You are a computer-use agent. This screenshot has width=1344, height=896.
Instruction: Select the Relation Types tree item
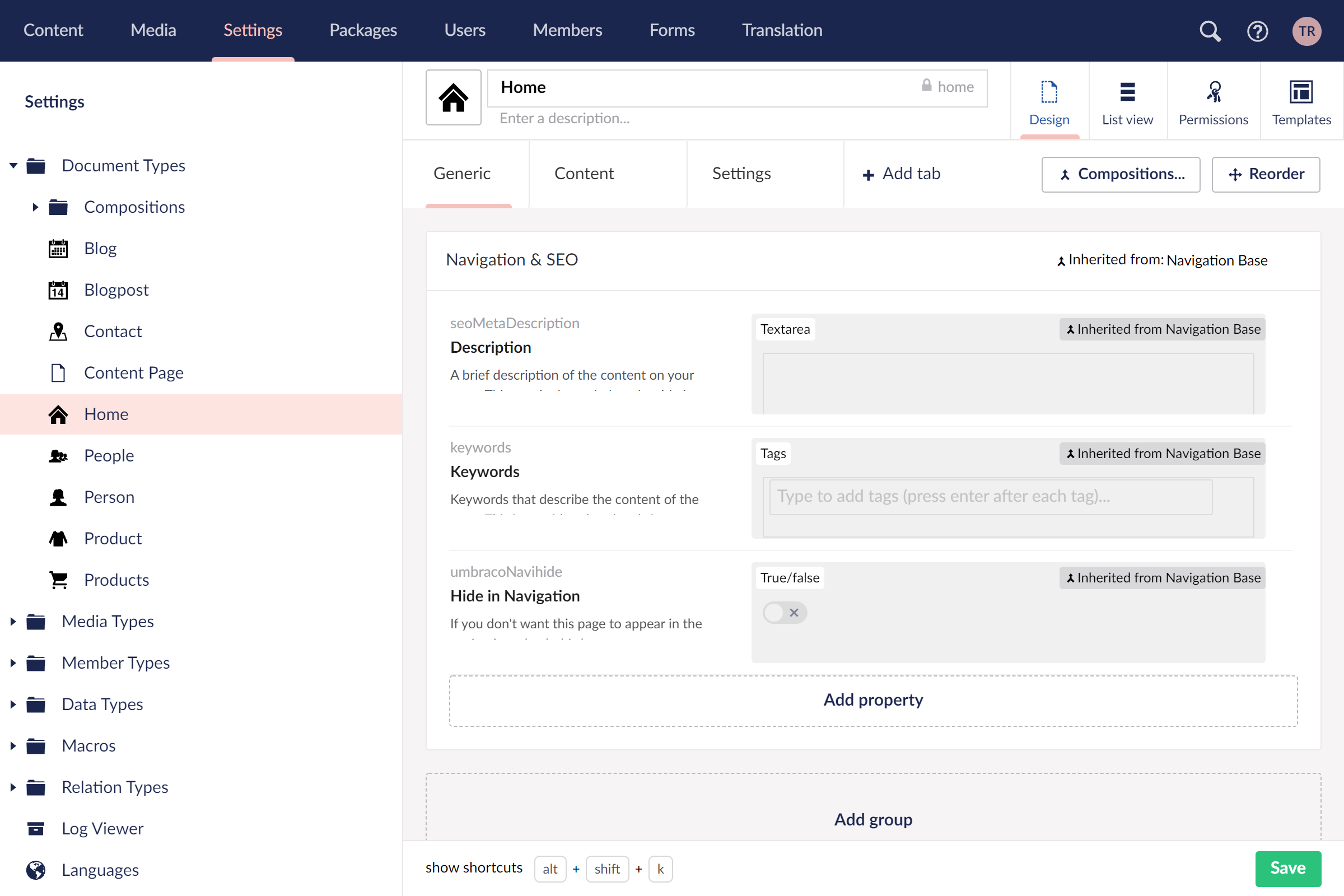[x=115, y=787]
